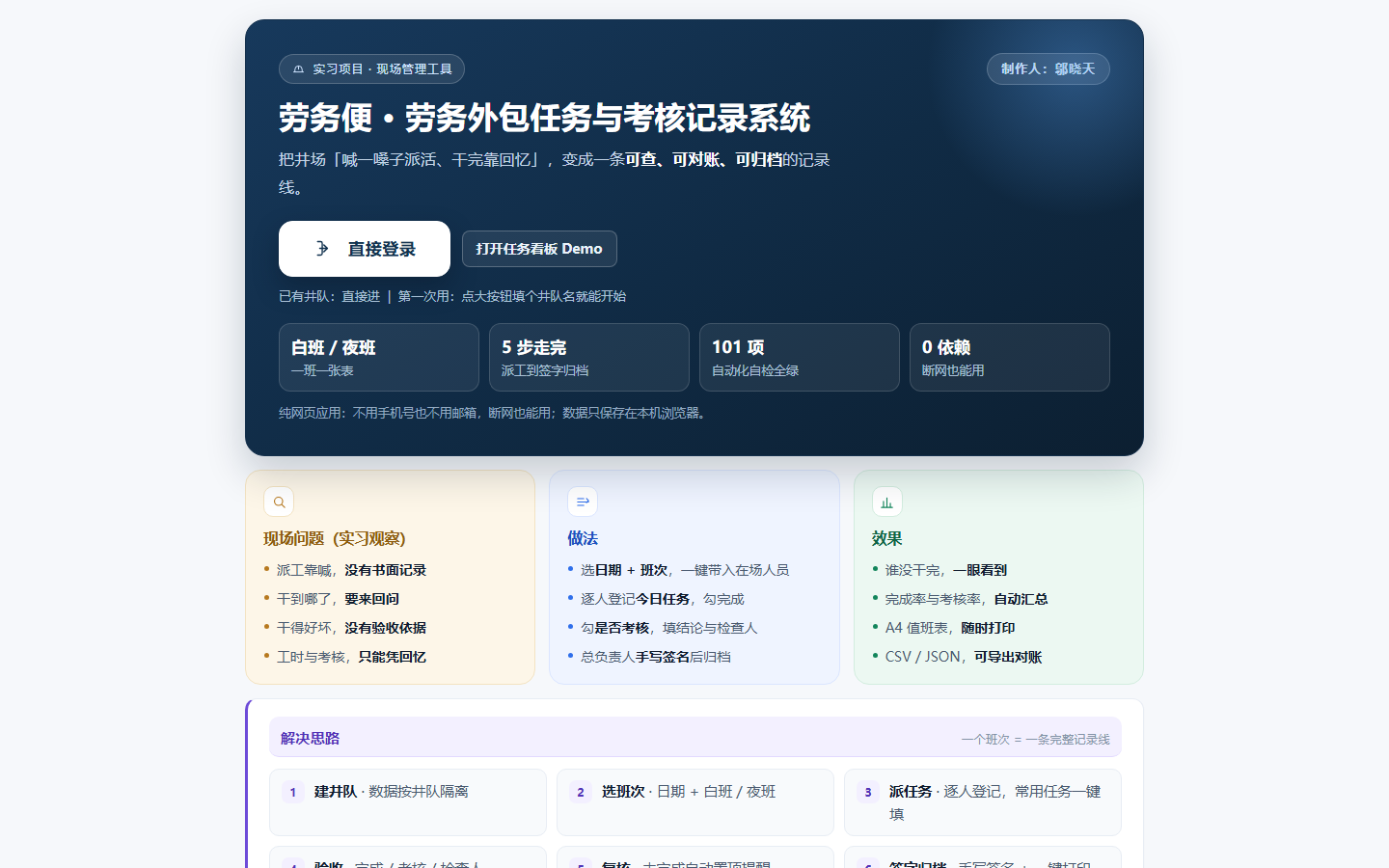Click bullet 总负责人手写签名后归档
This screenshot has width=1389, height=868.
tap(656, 657)
